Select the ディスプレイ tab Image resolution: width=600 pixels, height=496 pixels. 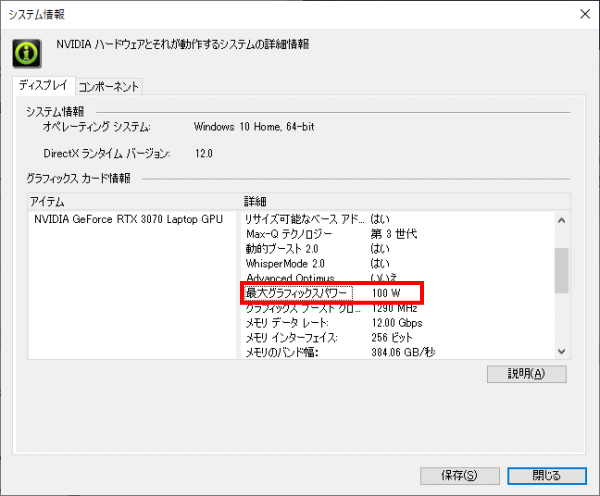(x=44, y=85)
